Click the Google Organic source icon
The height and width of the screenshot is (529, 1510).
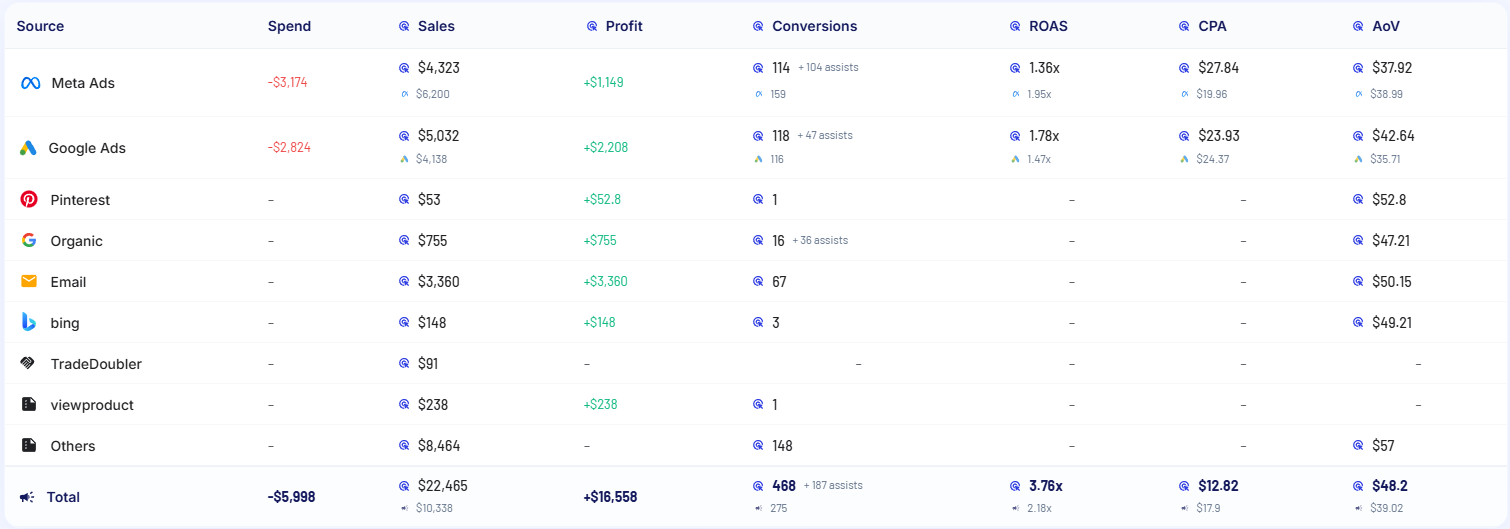point(29,241)
